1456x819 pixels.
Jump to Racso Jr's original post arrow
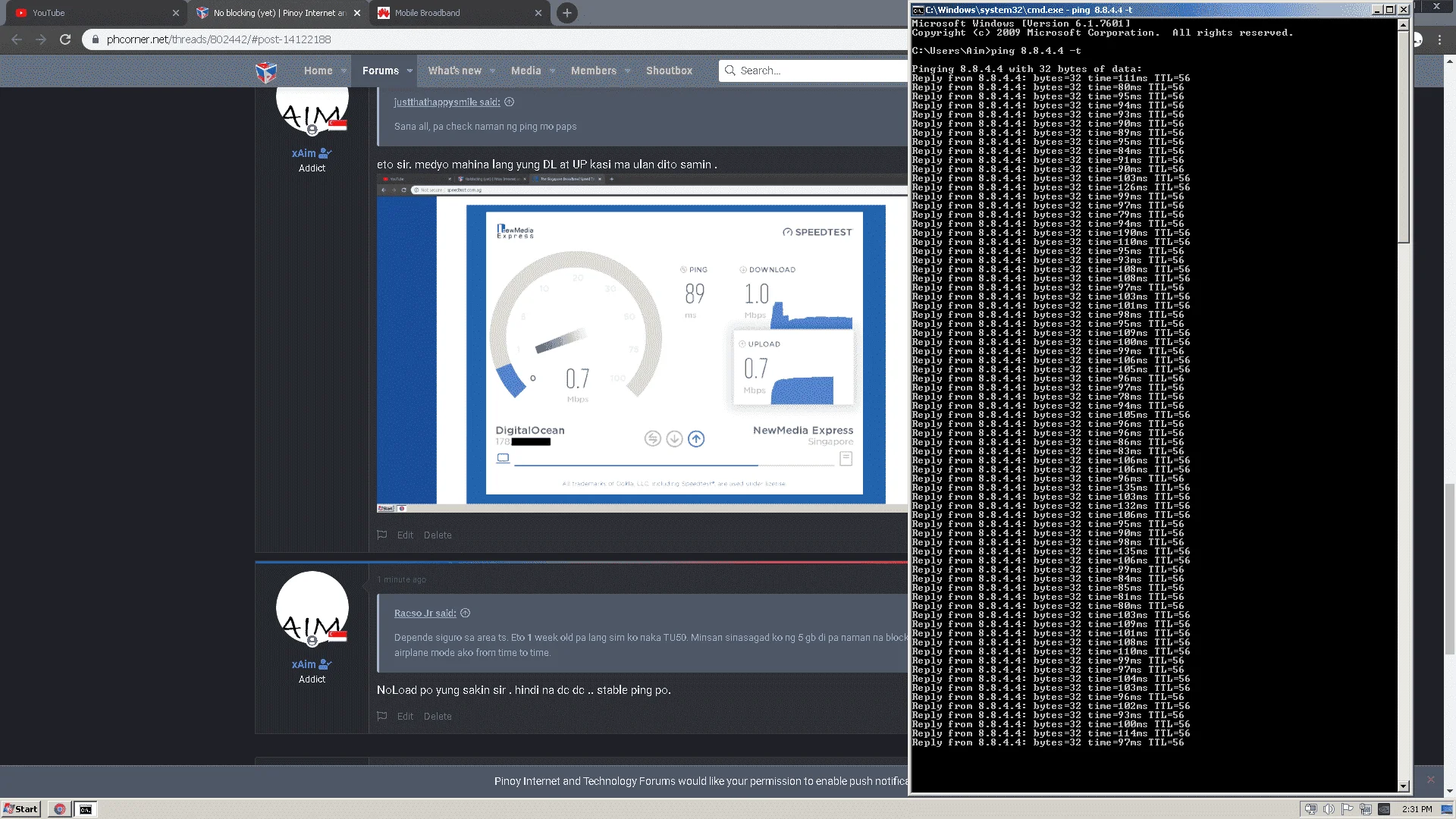click(466, 613)
